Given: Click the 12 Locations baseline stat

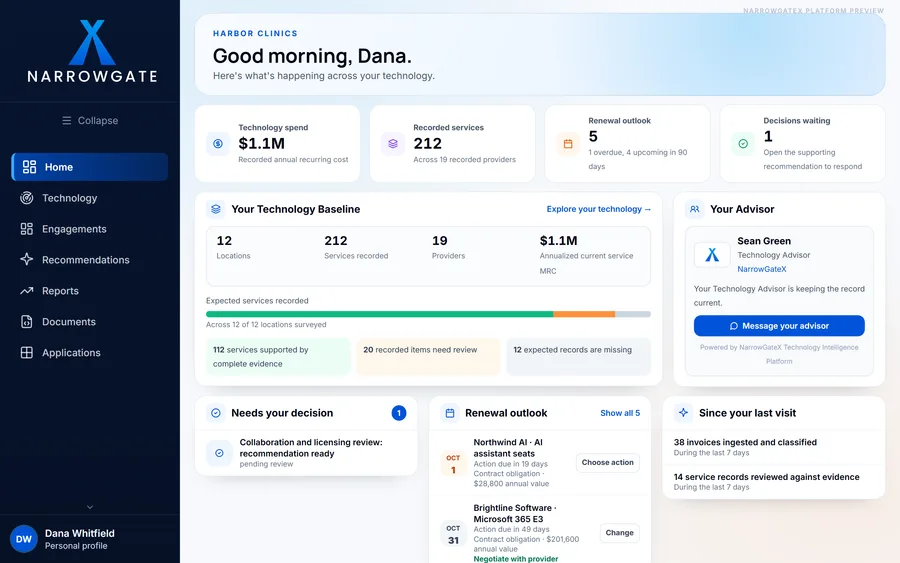Looking at the screenshot, I should tap(233, 247).
